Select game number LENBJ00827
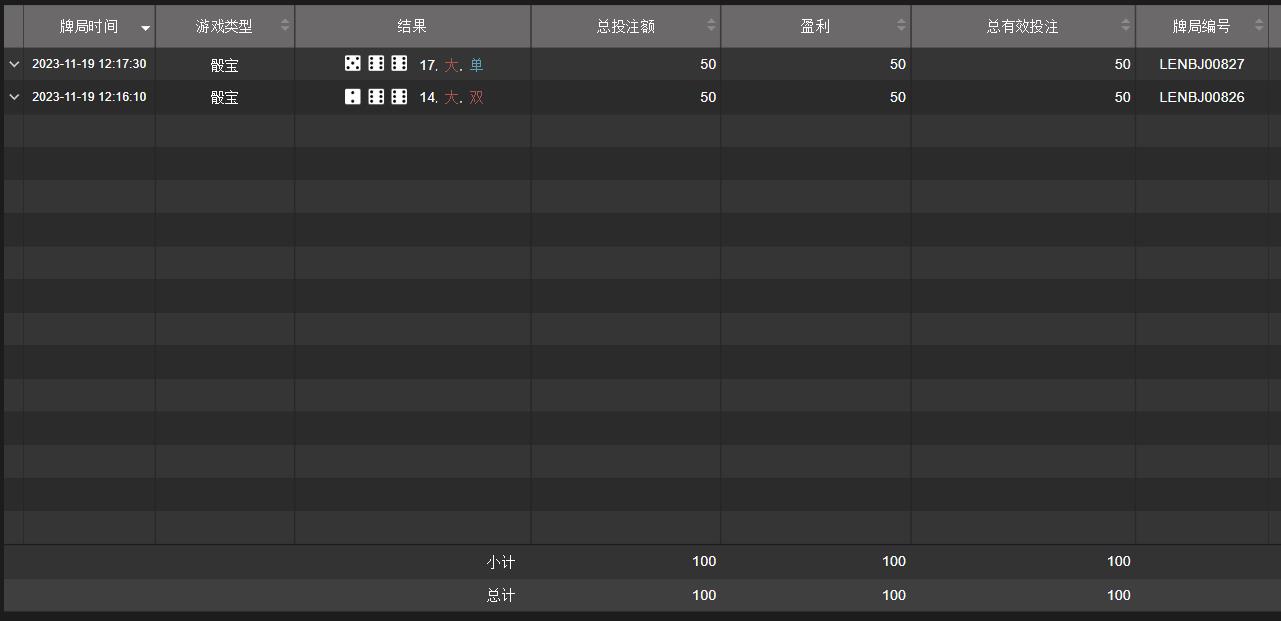This screenshot has width=1281, height=621. [1202, 64]
